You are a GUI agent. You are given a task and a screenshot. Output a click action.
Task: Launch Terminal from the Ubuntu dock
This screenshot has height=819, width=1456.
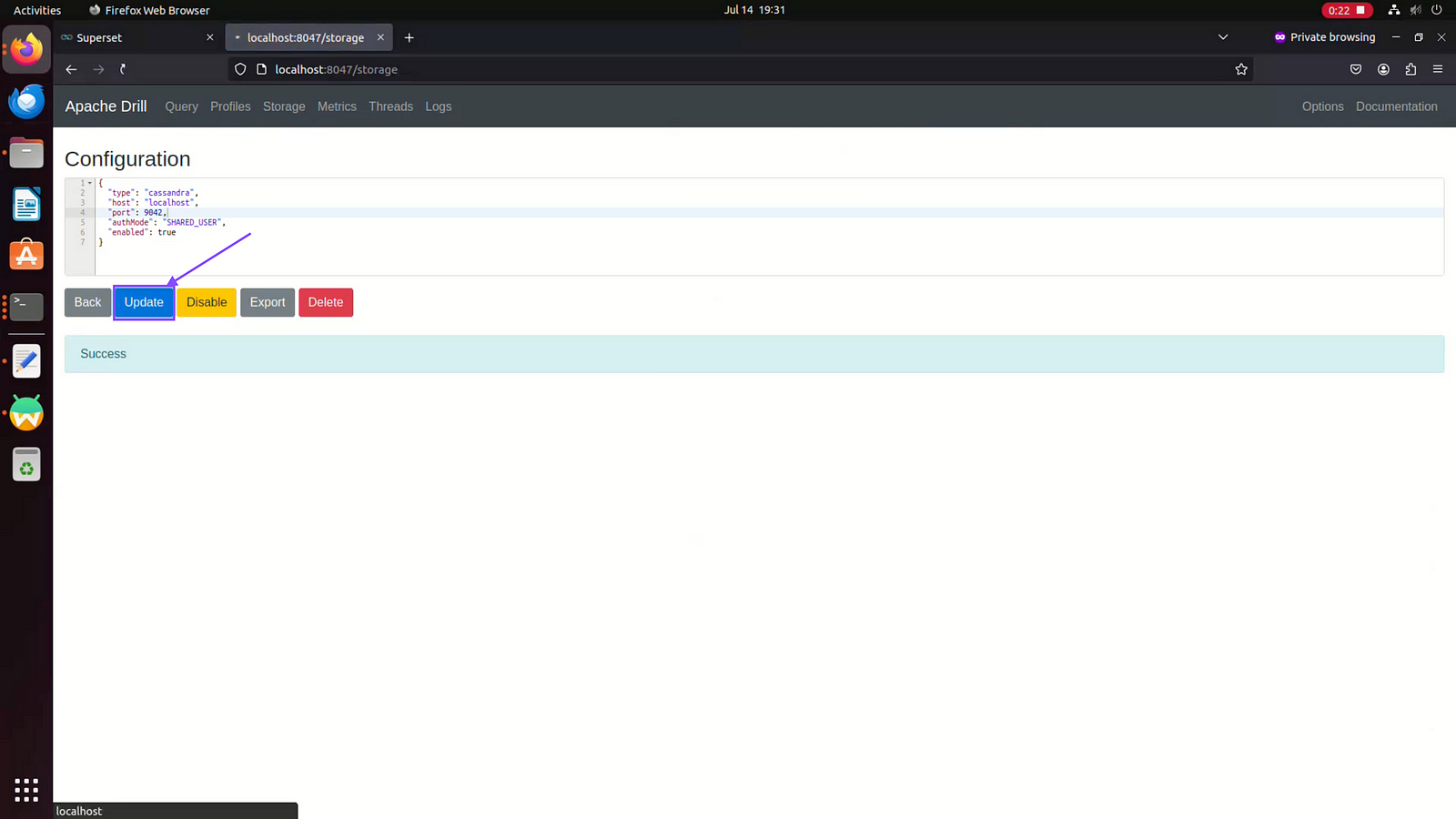(x=26, y=307)
